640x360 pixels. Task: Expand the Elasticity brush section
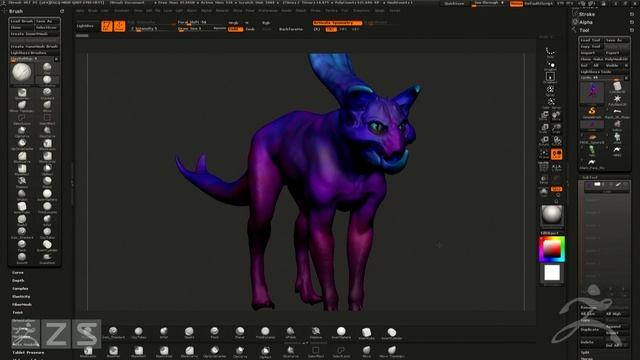[21, 296]
